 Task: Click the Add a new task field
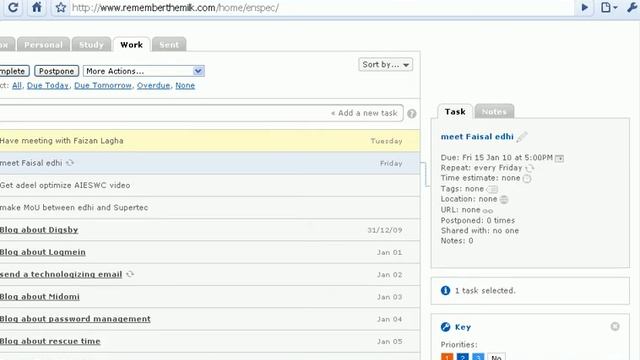(x=202, y=113)
